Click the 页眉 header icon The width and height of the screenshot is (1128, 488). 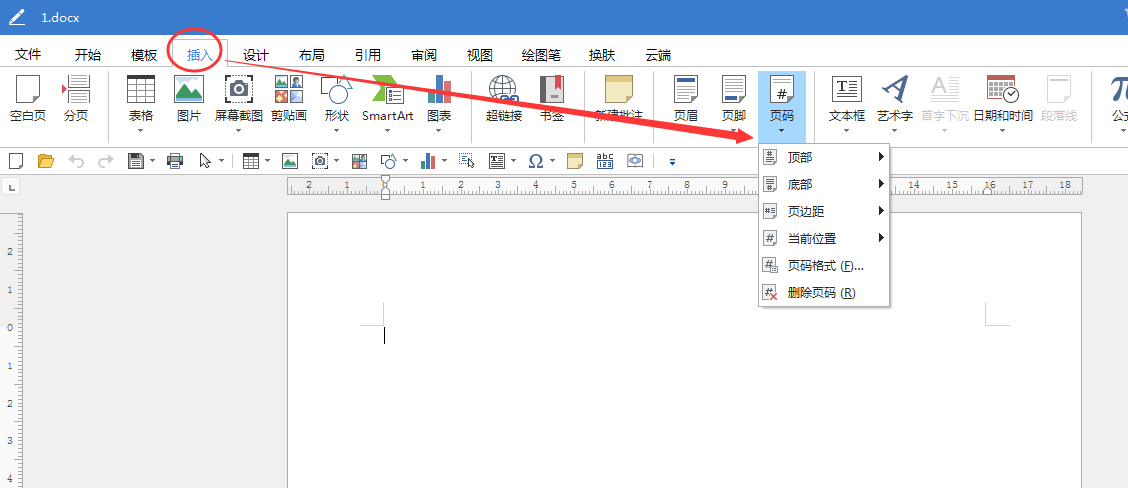tap(686, 98)
